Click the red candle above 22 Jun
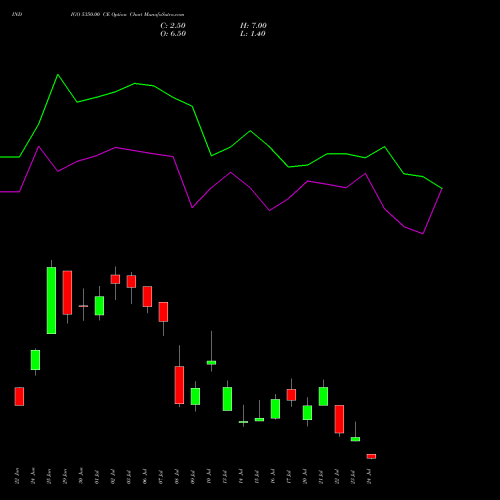 point(19,396)
